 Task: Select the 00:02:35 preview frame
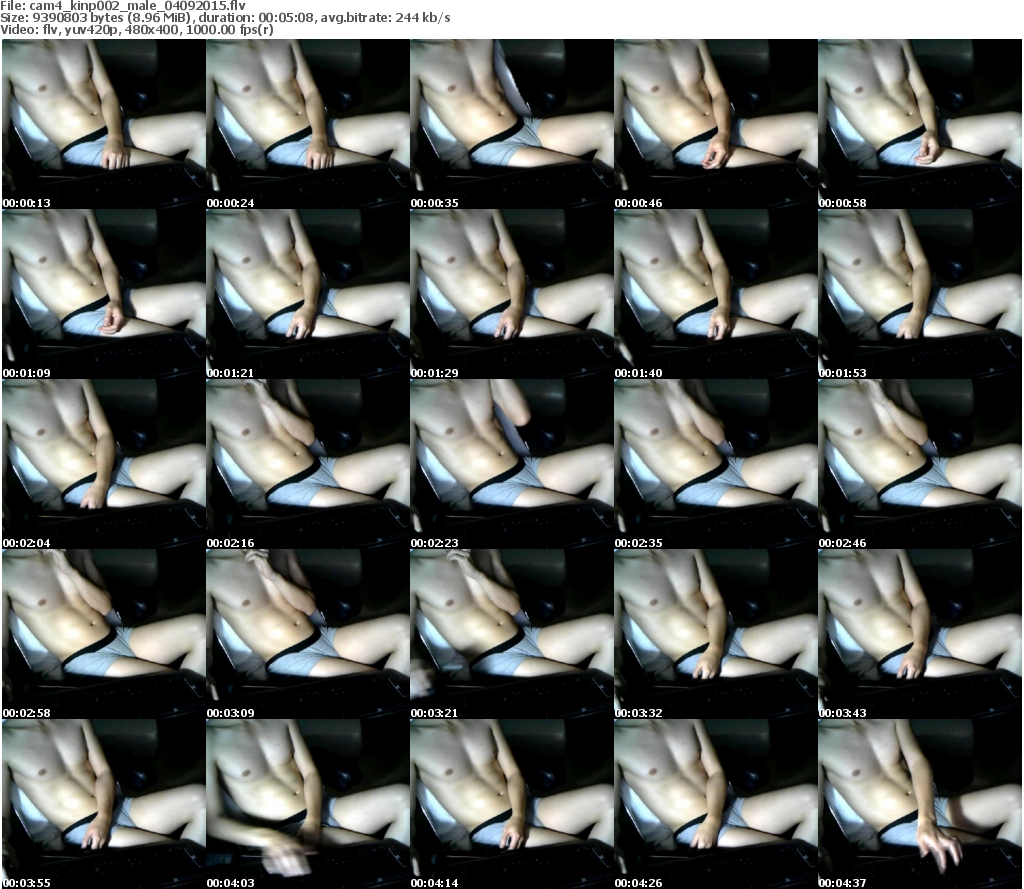point(716,464)
